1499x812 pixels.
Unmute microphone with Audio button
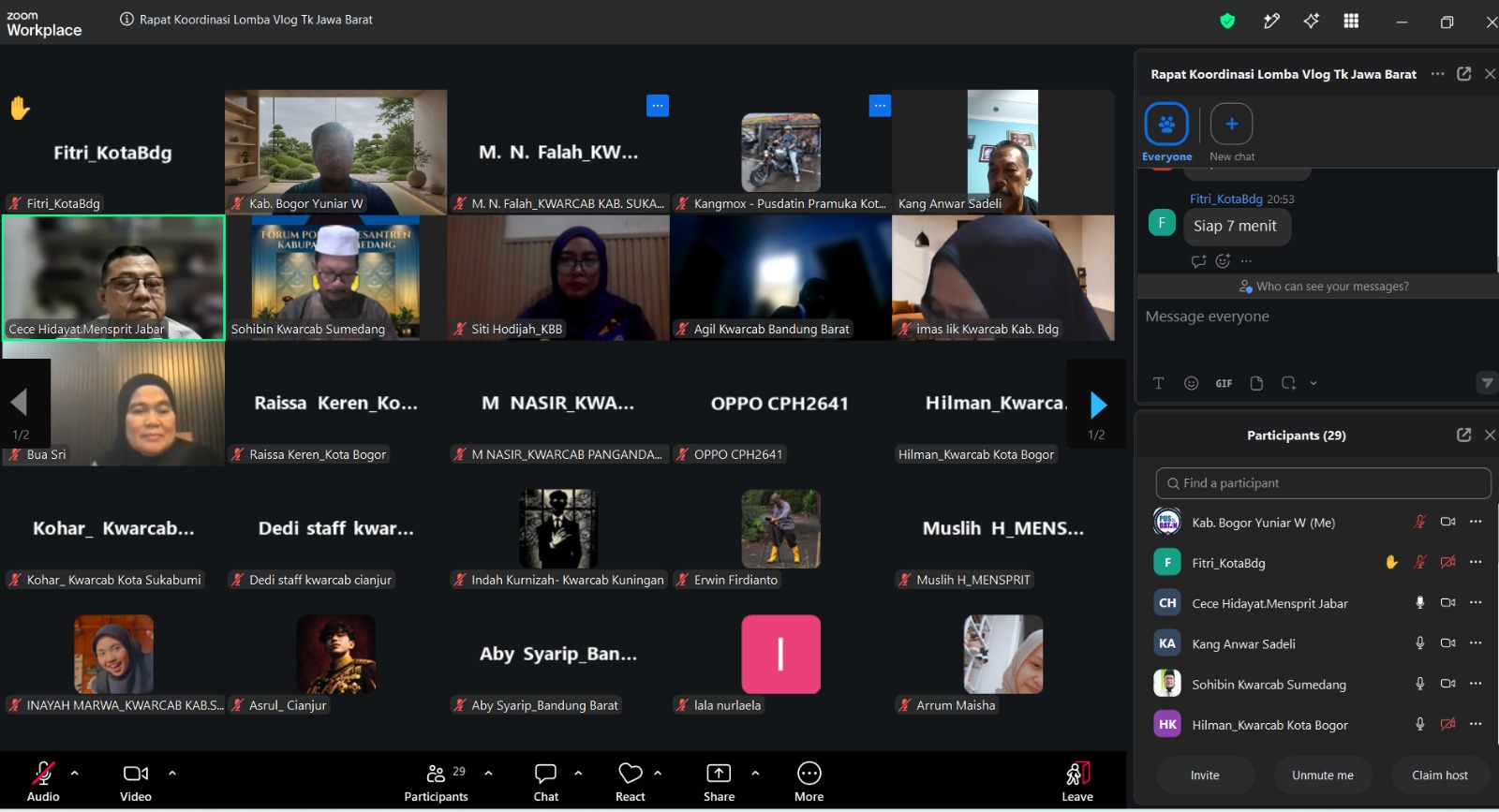[x=43, y=782]
